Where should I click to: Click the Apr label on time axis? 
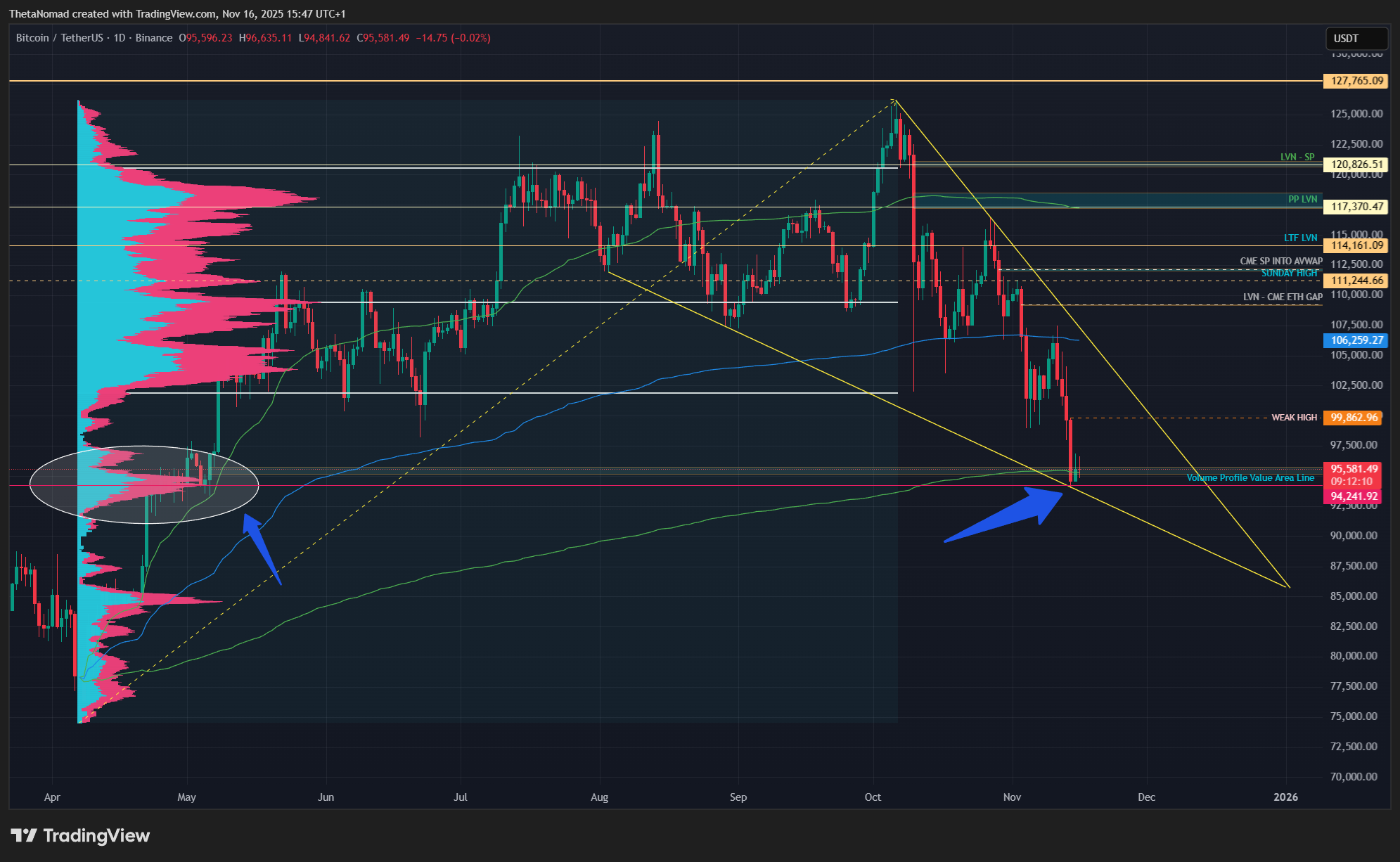[x=52, y=797]
